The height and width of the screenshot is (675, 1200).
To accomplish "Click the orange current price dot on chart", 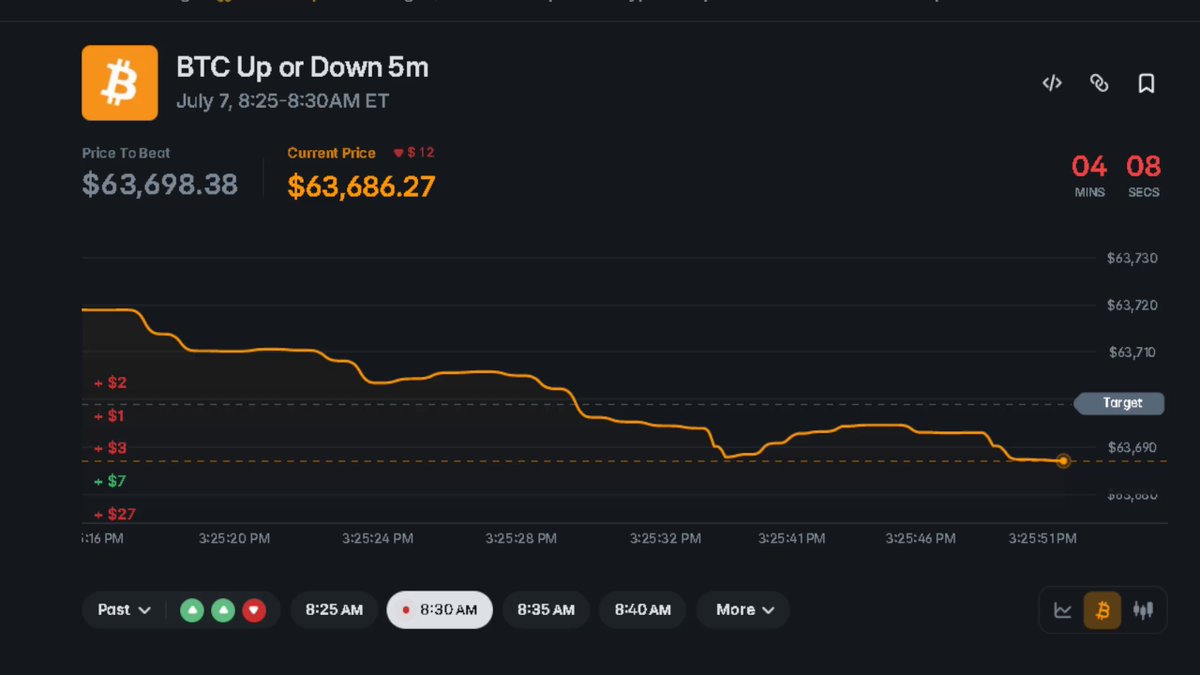I will (x=1063, y=461).
